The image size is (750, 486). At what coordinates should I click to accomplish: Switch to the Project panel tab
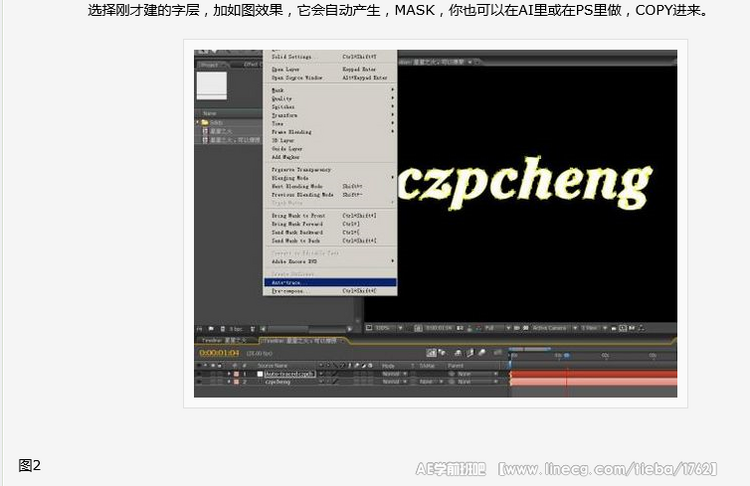210,65
